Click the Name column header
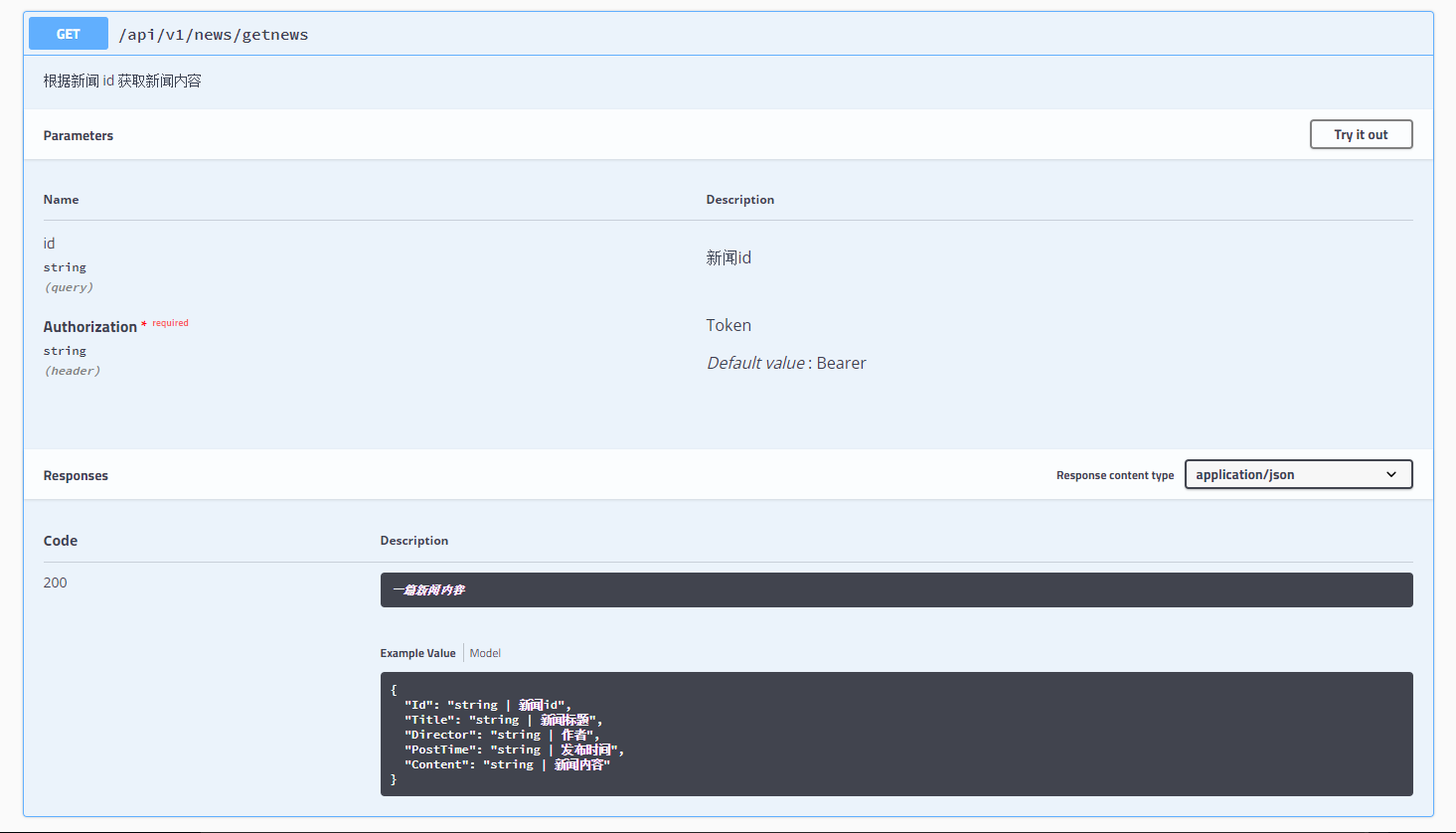Screen dimensions: 1456x833 [x=61, y=200]
